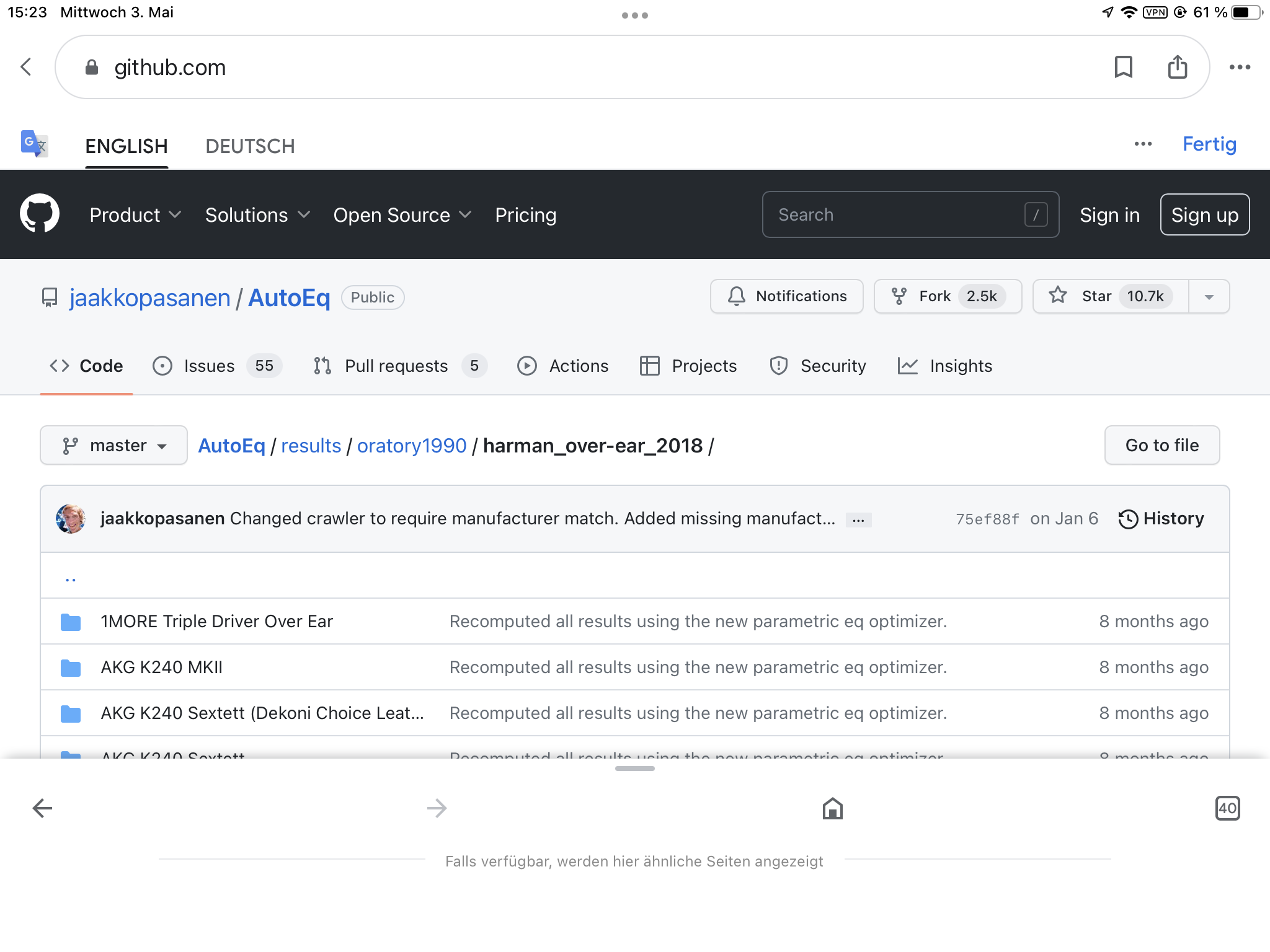Open the browser three-dot menu
Viewport: 1270px width, 952px height.
coord(1240,67)
